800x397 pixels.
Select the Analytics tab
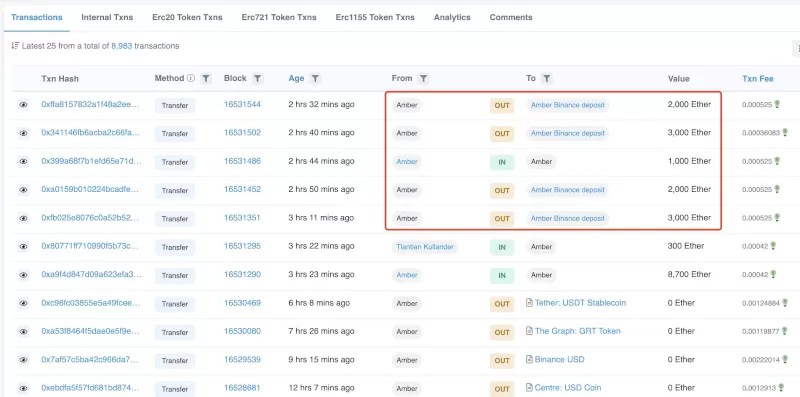452,17
